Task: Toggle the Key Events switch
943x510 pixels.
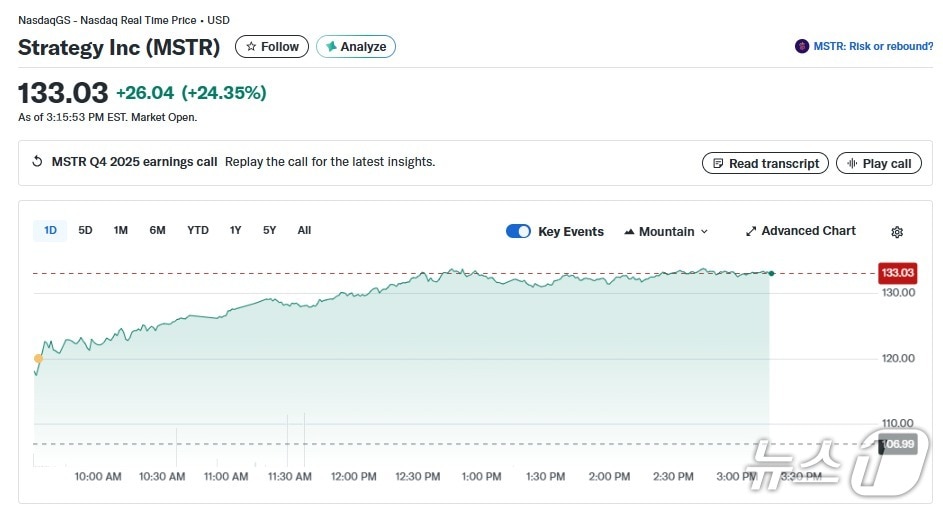Action: [518, 231]
